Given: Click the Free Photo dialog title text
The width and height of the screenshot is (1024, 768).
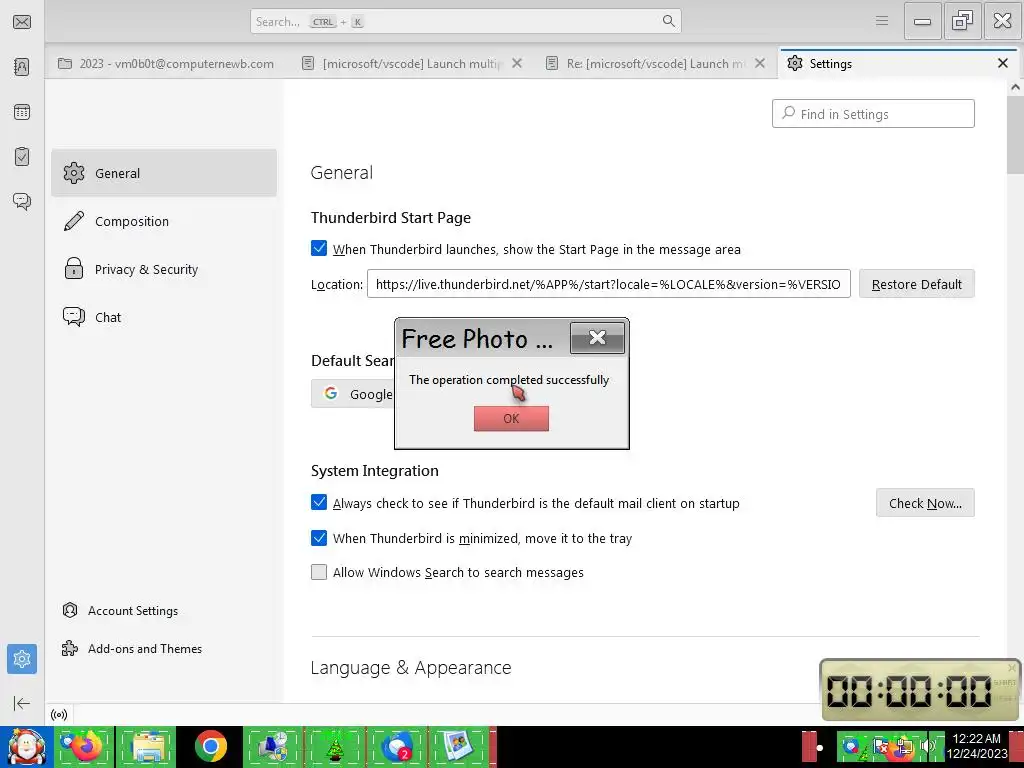Looking at the screenshot, I should (x=477, y=338).
